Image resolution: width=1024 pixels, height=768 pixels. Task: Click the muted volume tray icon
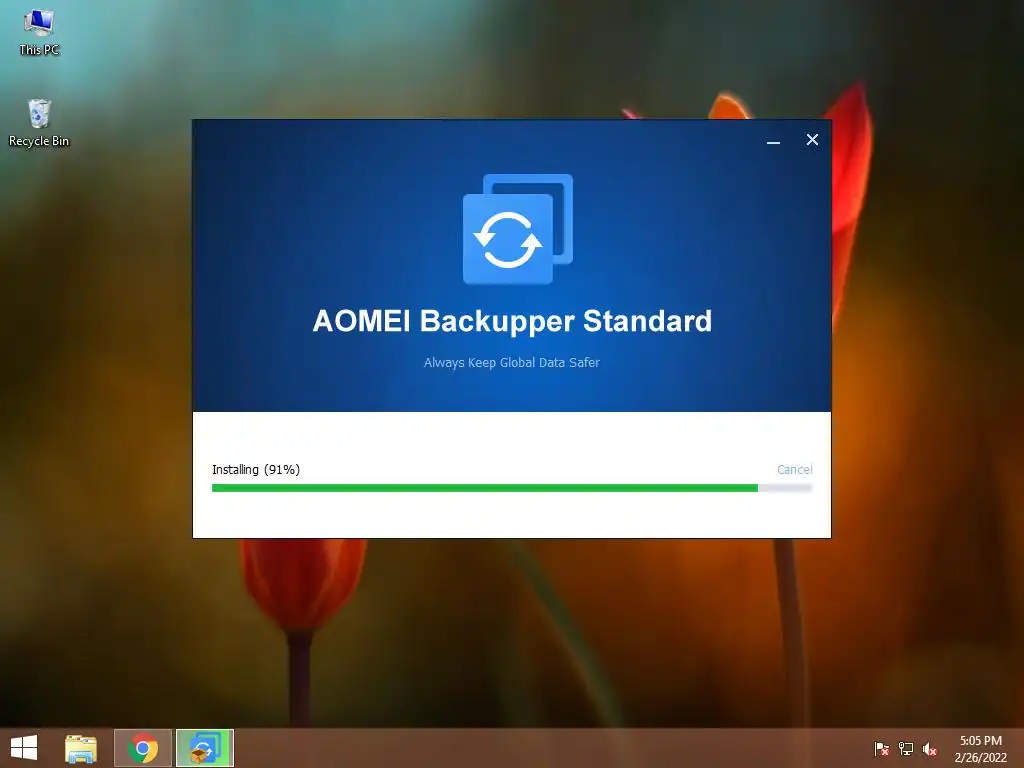[929, 748]
